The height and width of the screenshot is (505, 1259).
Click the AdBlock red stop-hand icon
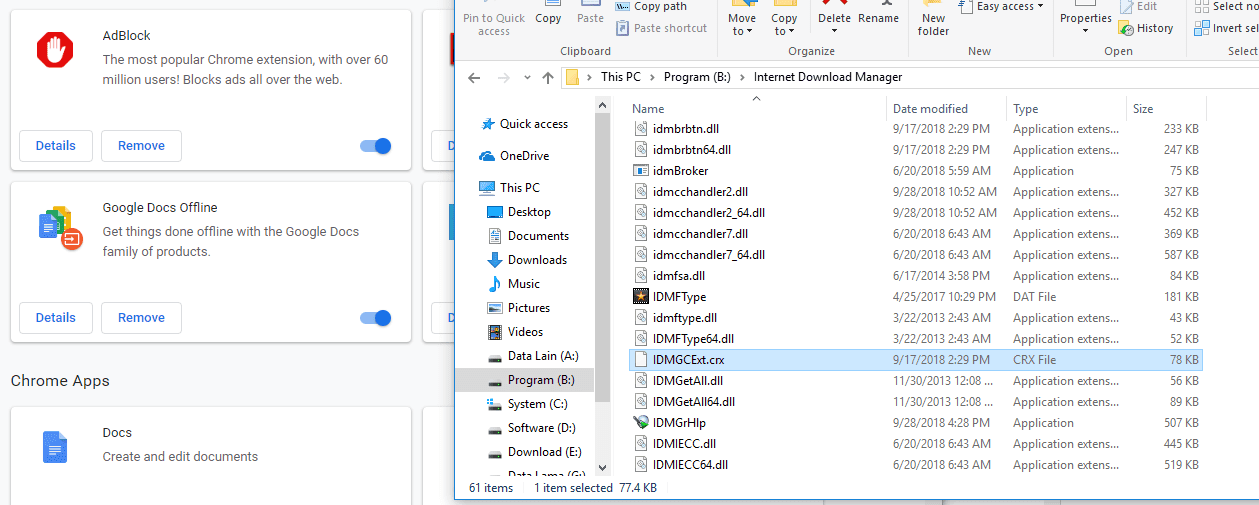55,49
